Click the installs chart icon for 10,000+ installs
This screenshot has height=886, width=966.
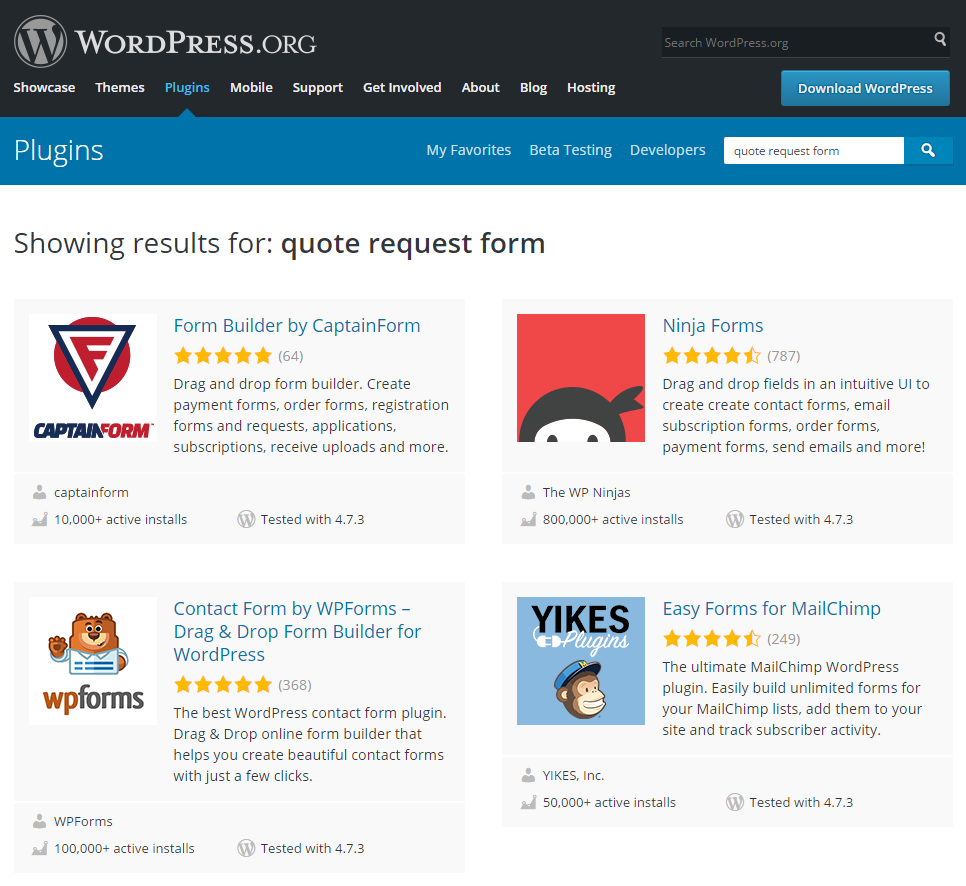(39, 519)
